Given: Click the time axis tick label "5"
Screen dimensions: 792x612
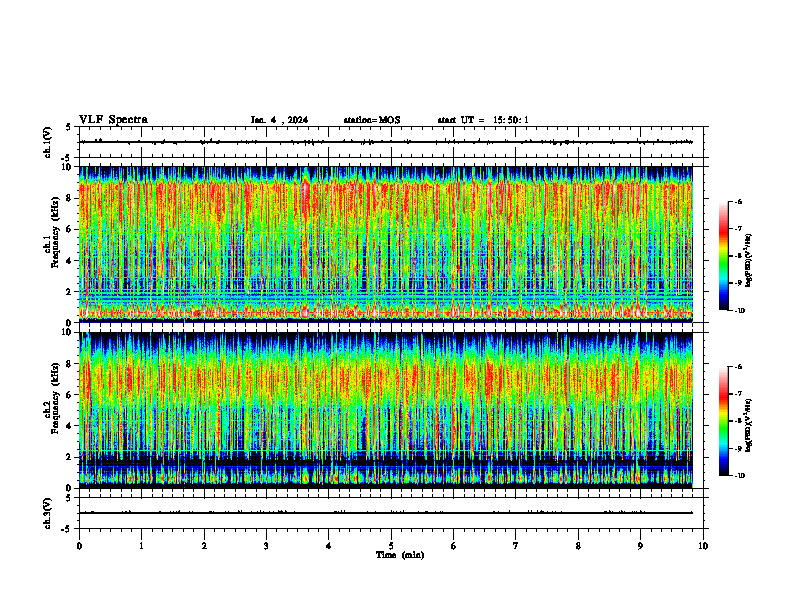Looking at the screenshot, I should pyautogui.click(x=391, y=546).
